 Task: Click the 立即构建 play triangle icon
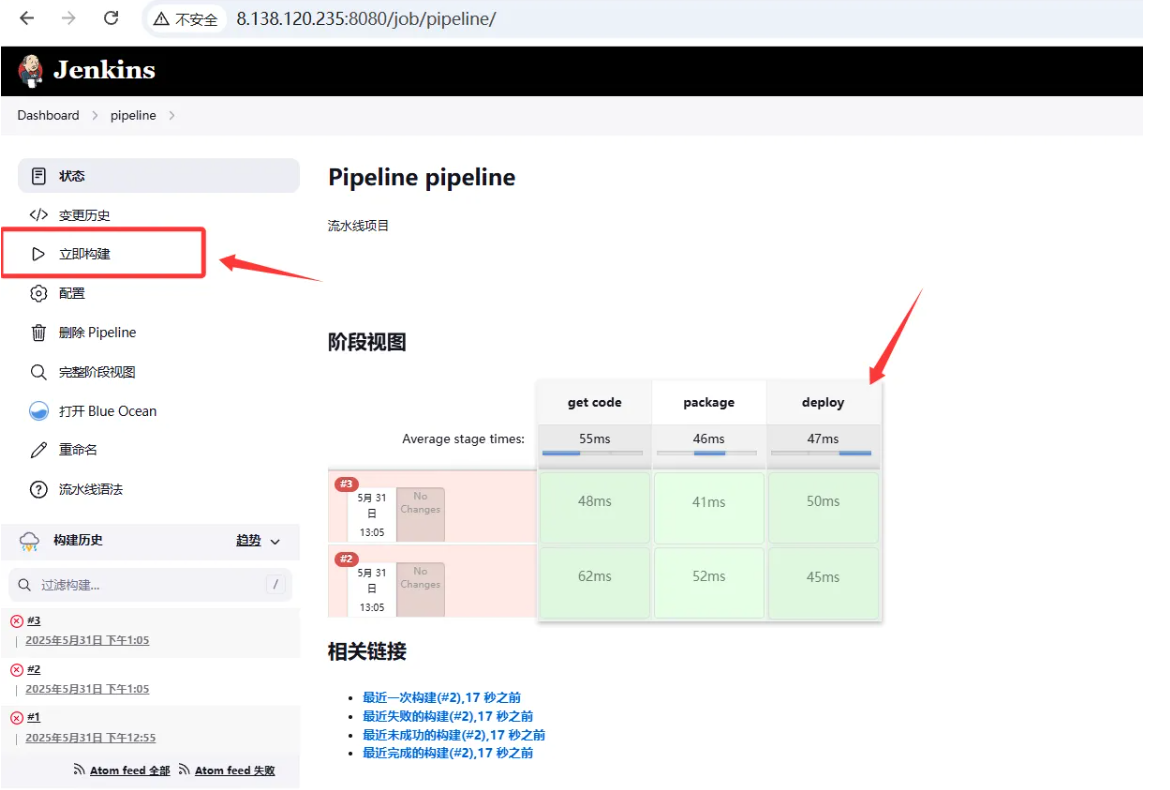[x=39, y=254]
